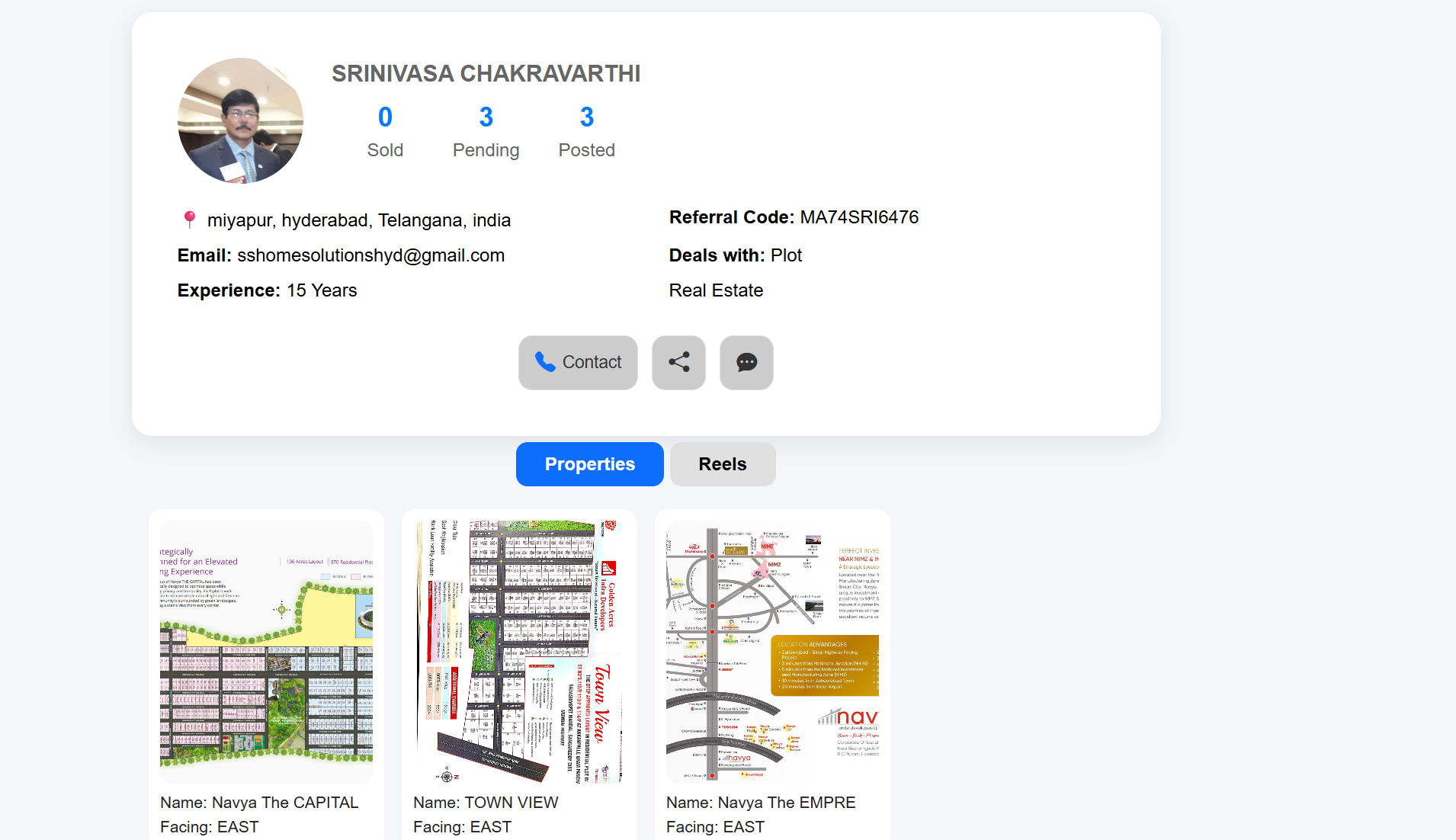Click the Posted count number
The width and height of the screenshot is (1456, 840).
(x=586, y=117)
